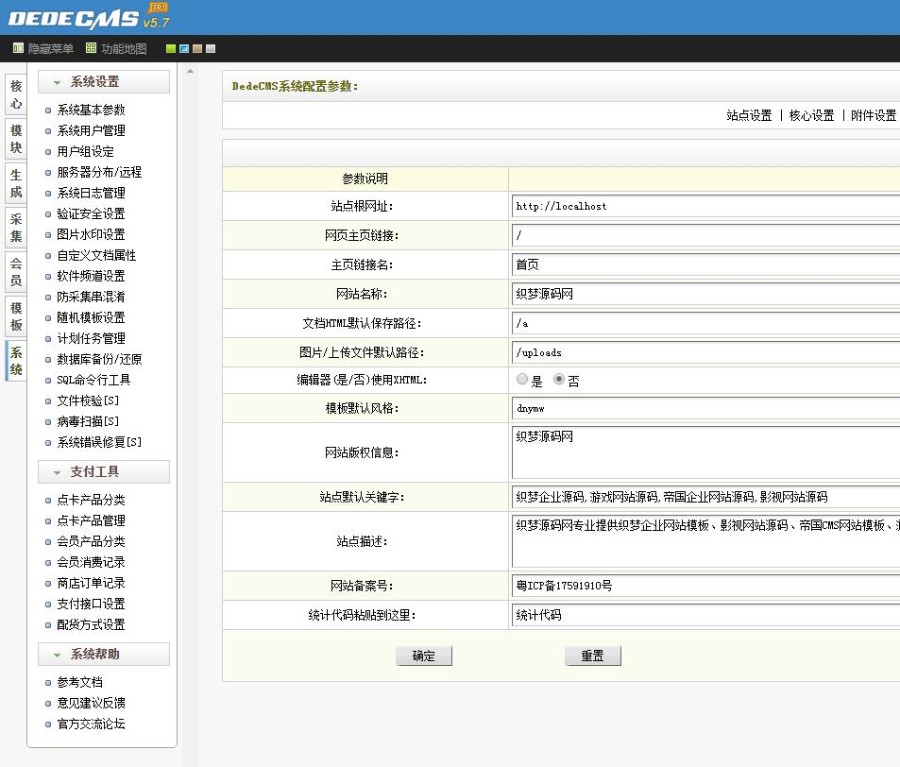Image resolution: width=900 pixels, height=767 pixels.
Task: Open 用户组设定 menu entry
Action: [85, 152]
